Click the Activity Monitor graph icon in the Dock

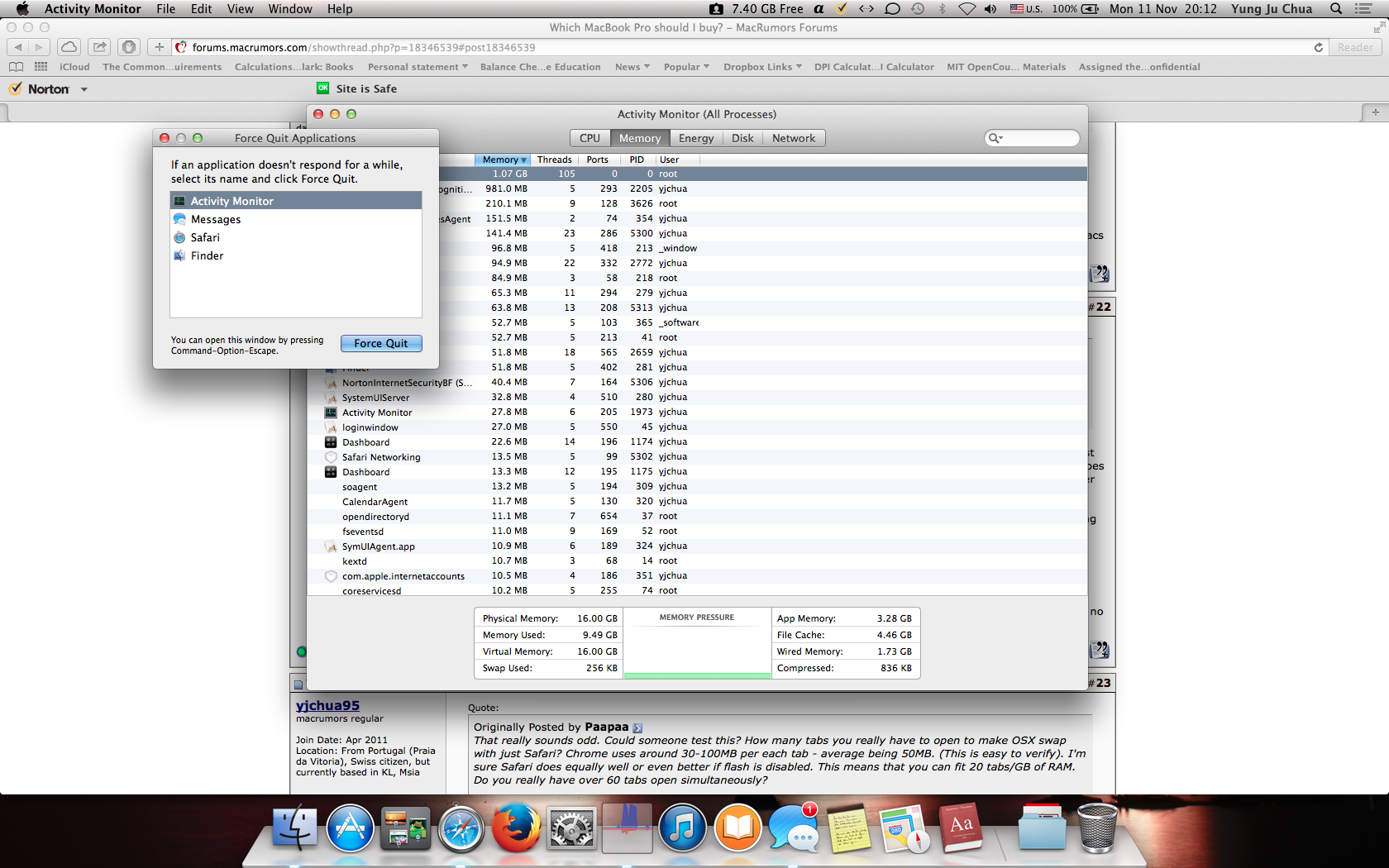pyautogui.click(x=628, y=827)
